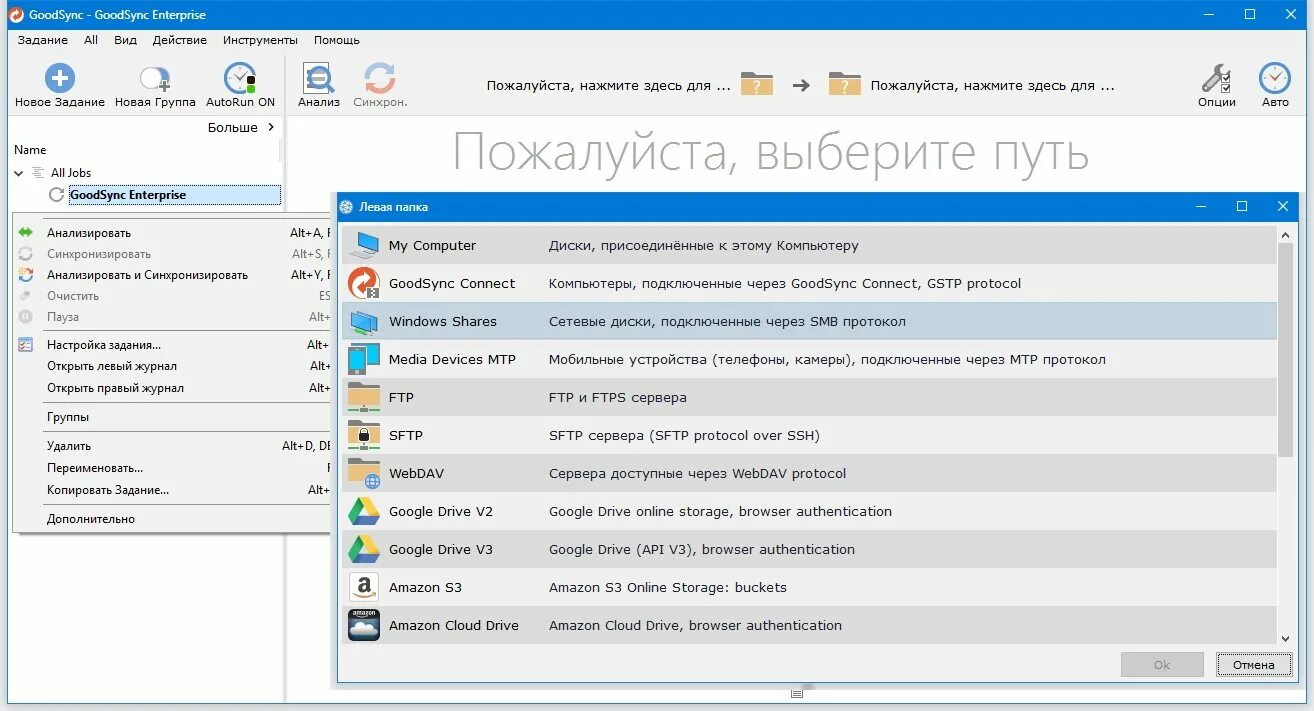The width and height of the screenshot is (1314, 711).
Task: Click 'Google Drive (API V3), browser authentication' text
Action: (x=701, y=550)
